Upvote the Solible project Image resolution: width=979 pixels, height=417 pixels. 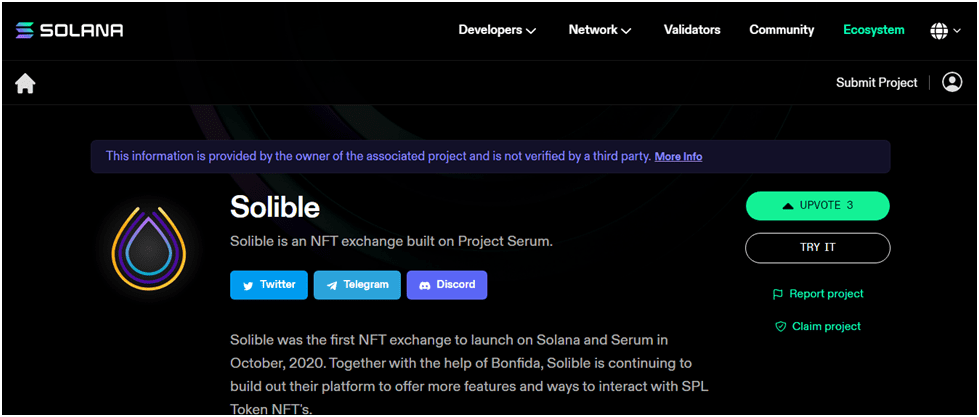click(817, 206)
